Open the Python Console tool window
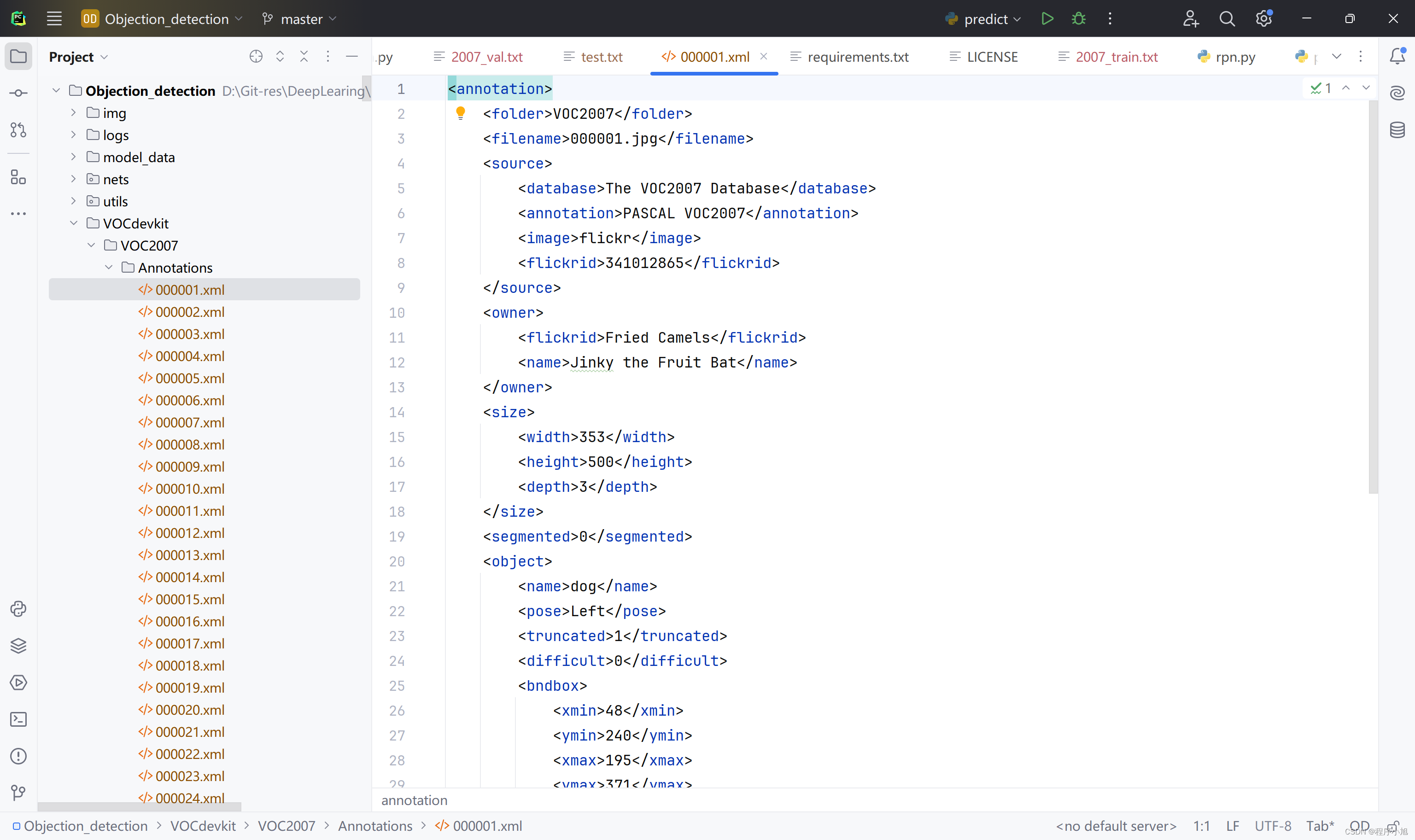The width and height of the screenshot is (1415, 840). [18, 608]
